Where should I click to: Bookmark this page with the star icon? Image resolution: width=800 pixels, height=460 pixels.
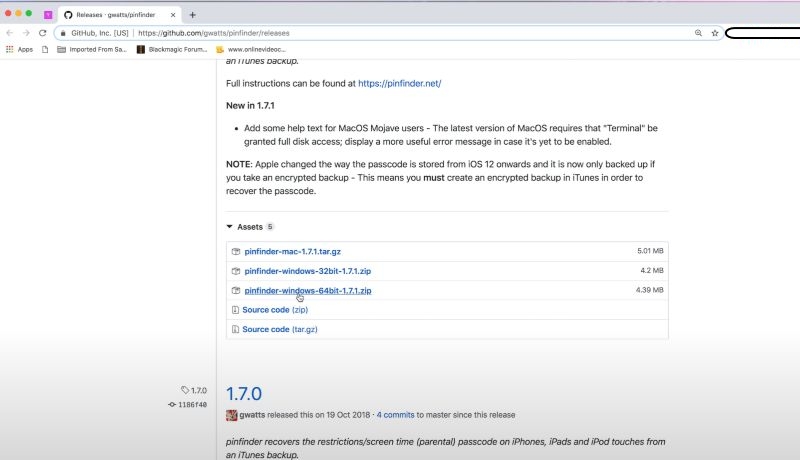(715, 33)
